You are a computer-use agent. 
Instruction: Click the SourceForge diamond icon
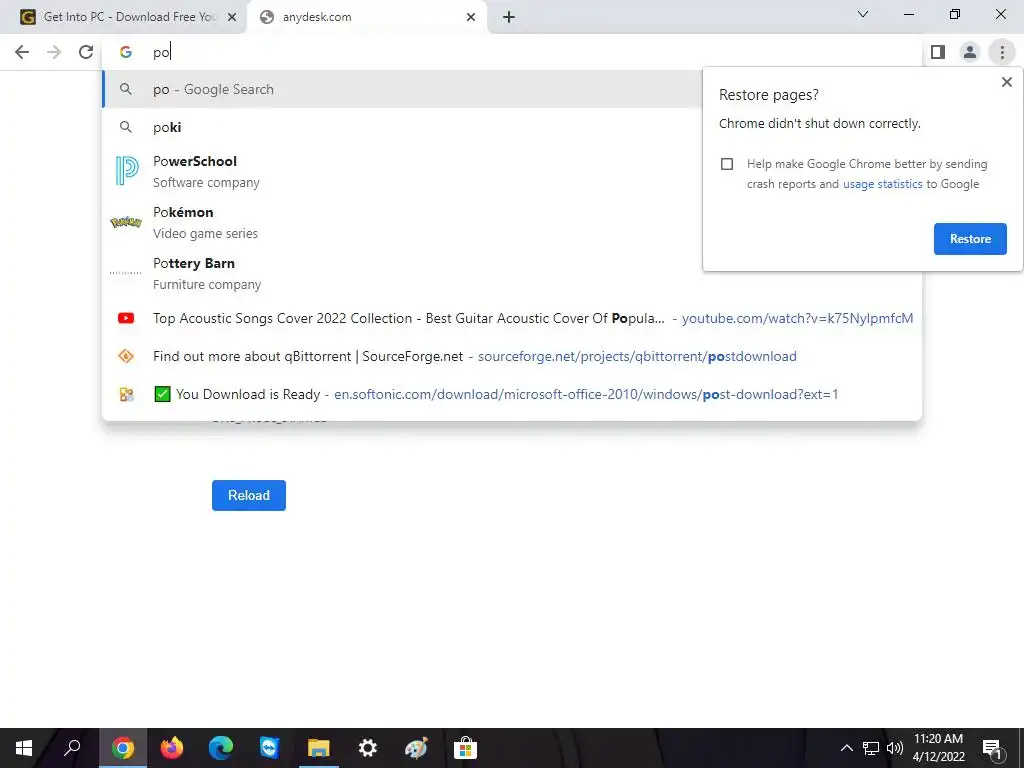click(125, 356)
